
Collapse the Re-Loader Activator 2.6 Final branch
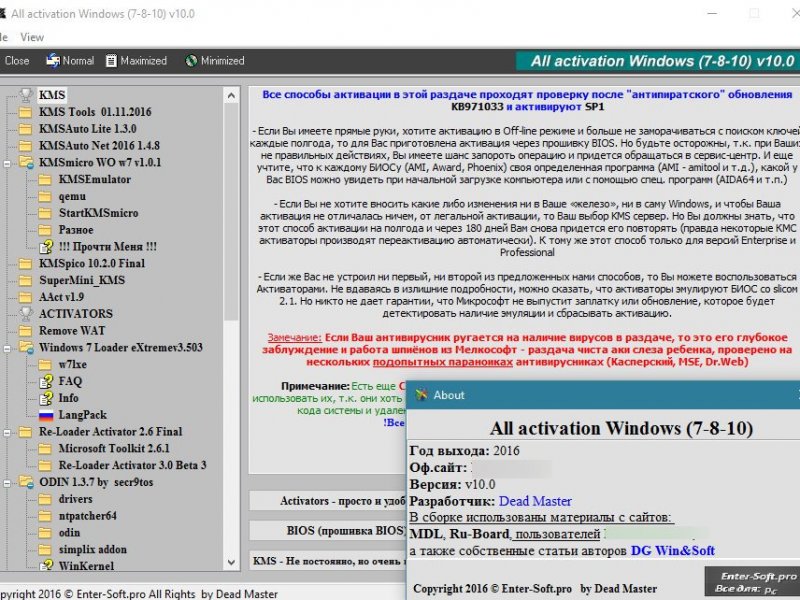pyautogui.click(x=7, y=433)
